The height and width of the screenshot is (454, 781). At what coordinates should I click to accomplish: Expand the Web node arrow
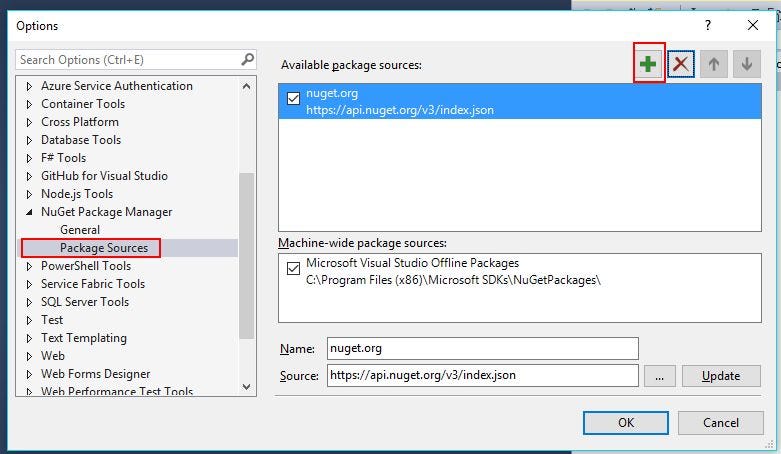coord(29,356)
